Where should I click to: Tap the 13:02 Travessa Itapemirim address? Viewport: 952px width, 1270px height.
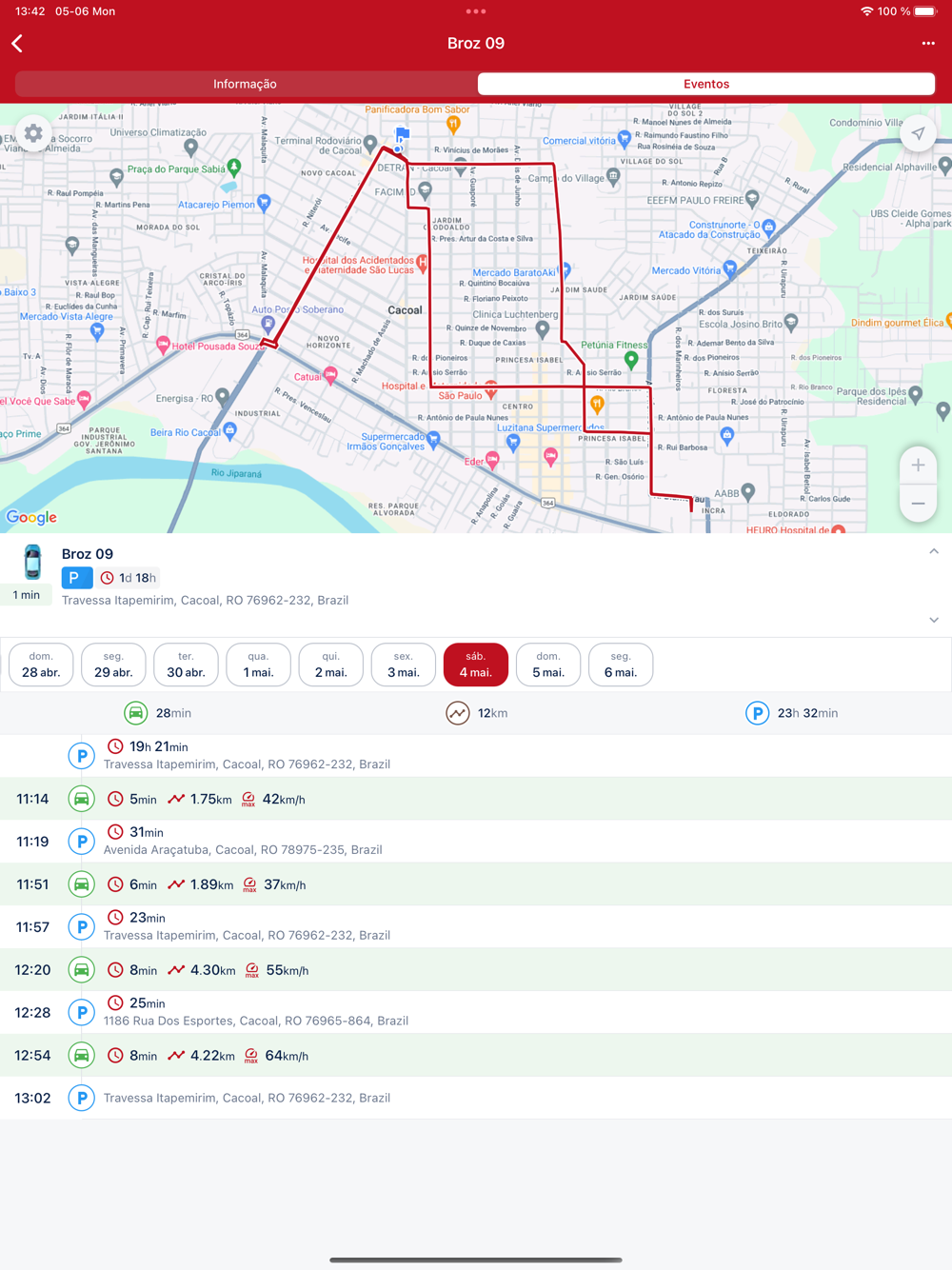(247, 1098)
